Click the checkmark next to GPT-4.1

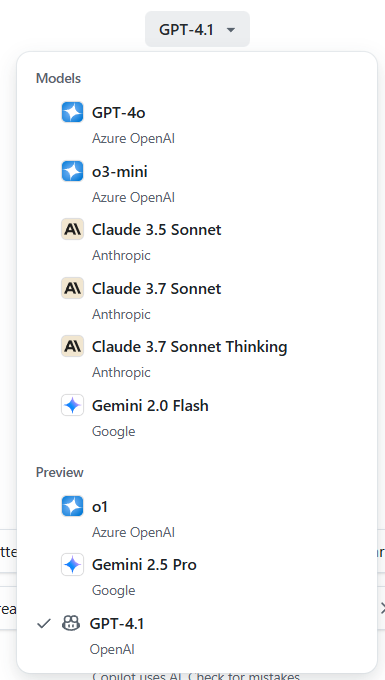coord(43,624)
